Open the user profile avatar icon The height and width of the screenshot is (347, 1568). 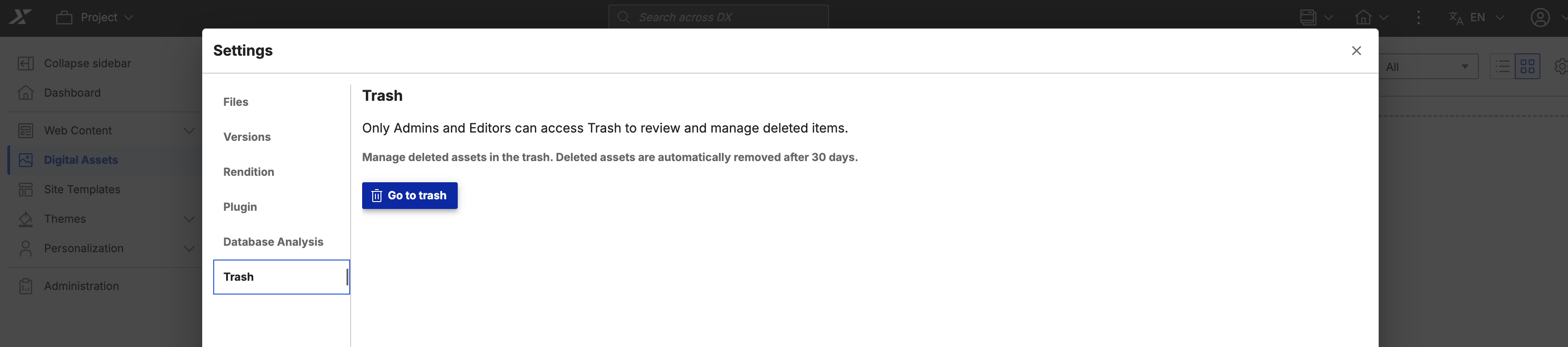tap(1540, 17)
